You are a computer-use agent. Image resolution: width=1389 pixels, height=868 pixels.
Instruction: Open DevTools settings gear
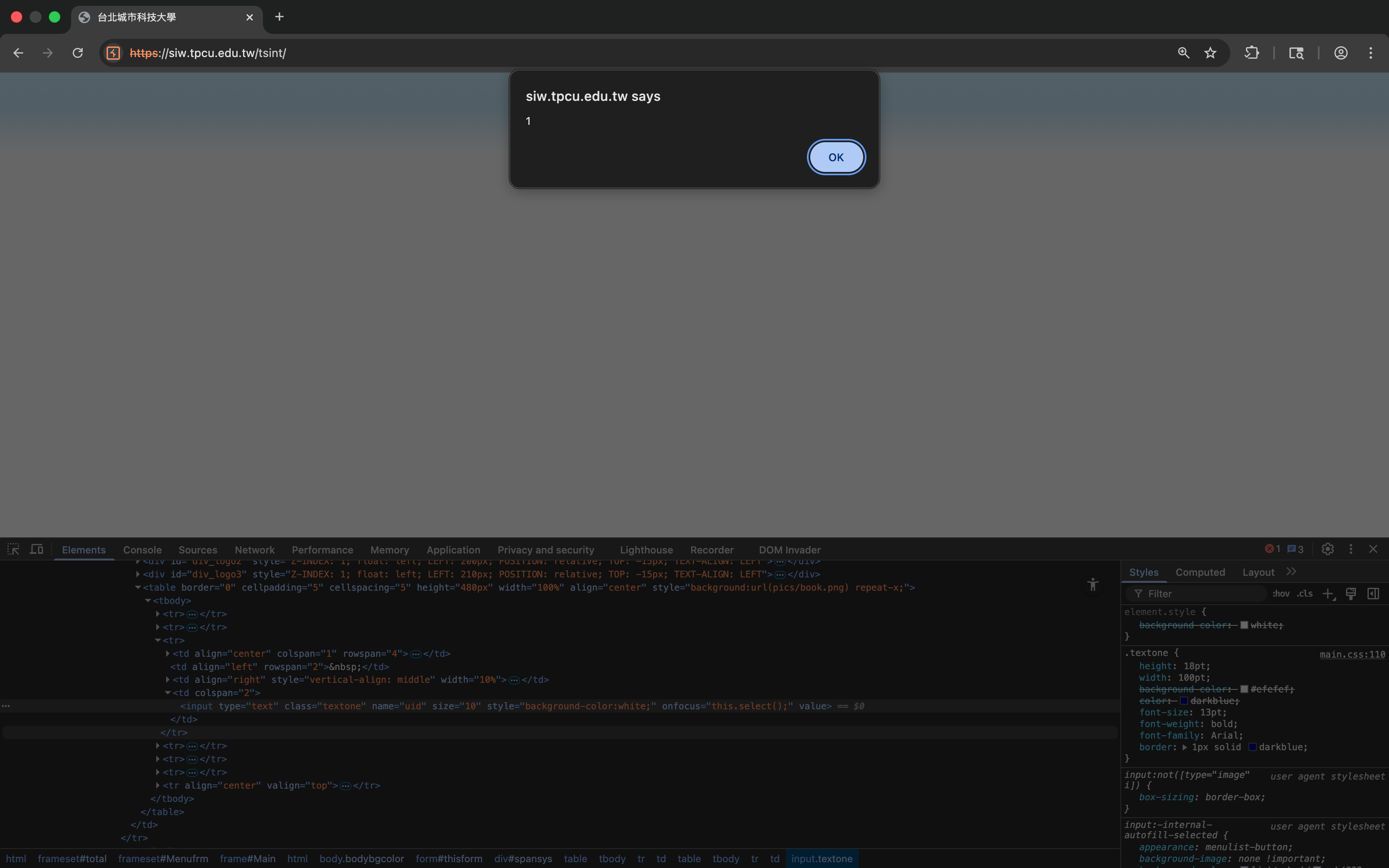[x=1327, y=549]
